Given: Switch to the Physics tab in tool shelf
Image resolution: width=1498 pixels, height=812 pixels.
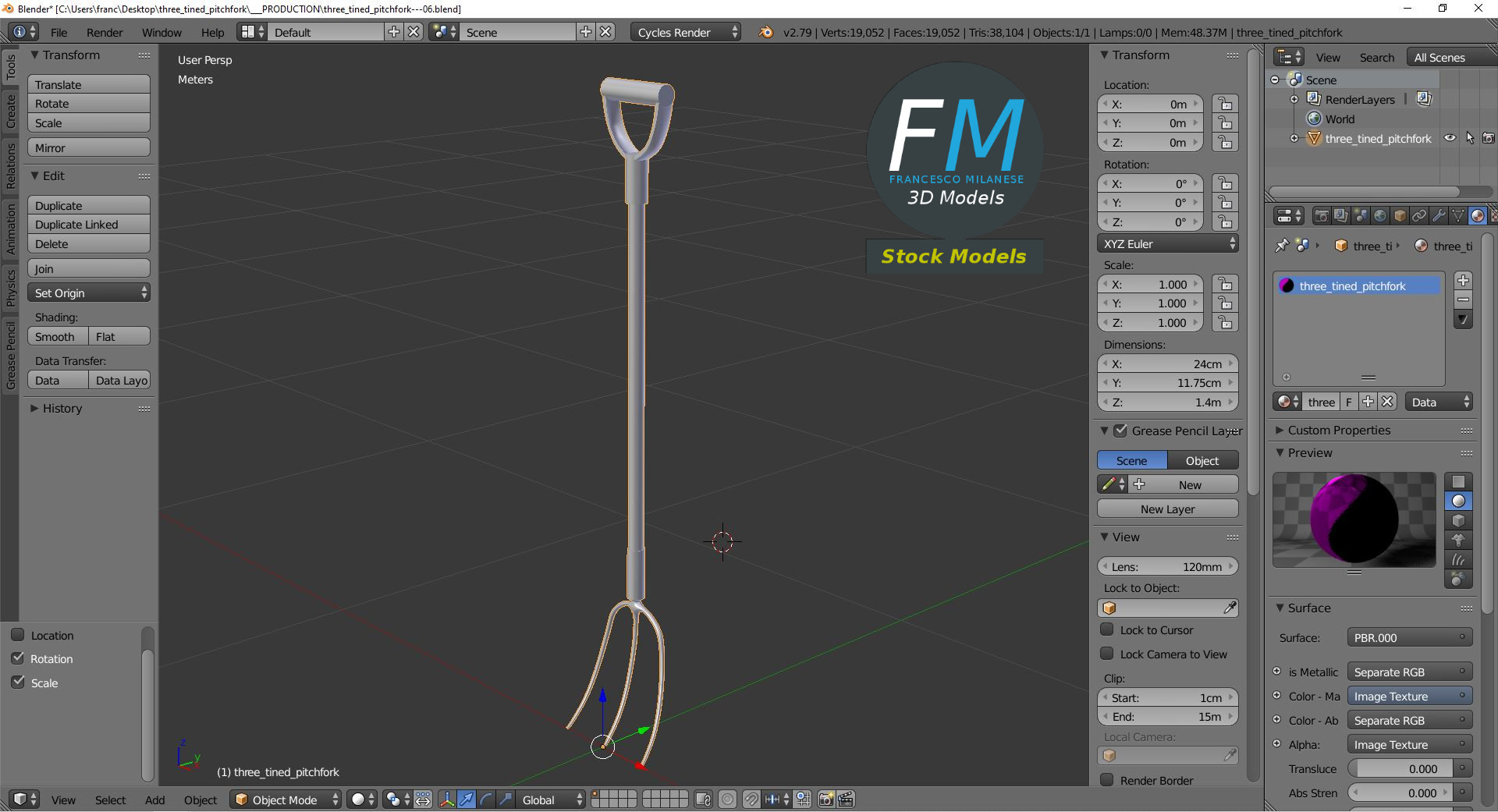Looking at the screenshot, I should coord(11,288).
